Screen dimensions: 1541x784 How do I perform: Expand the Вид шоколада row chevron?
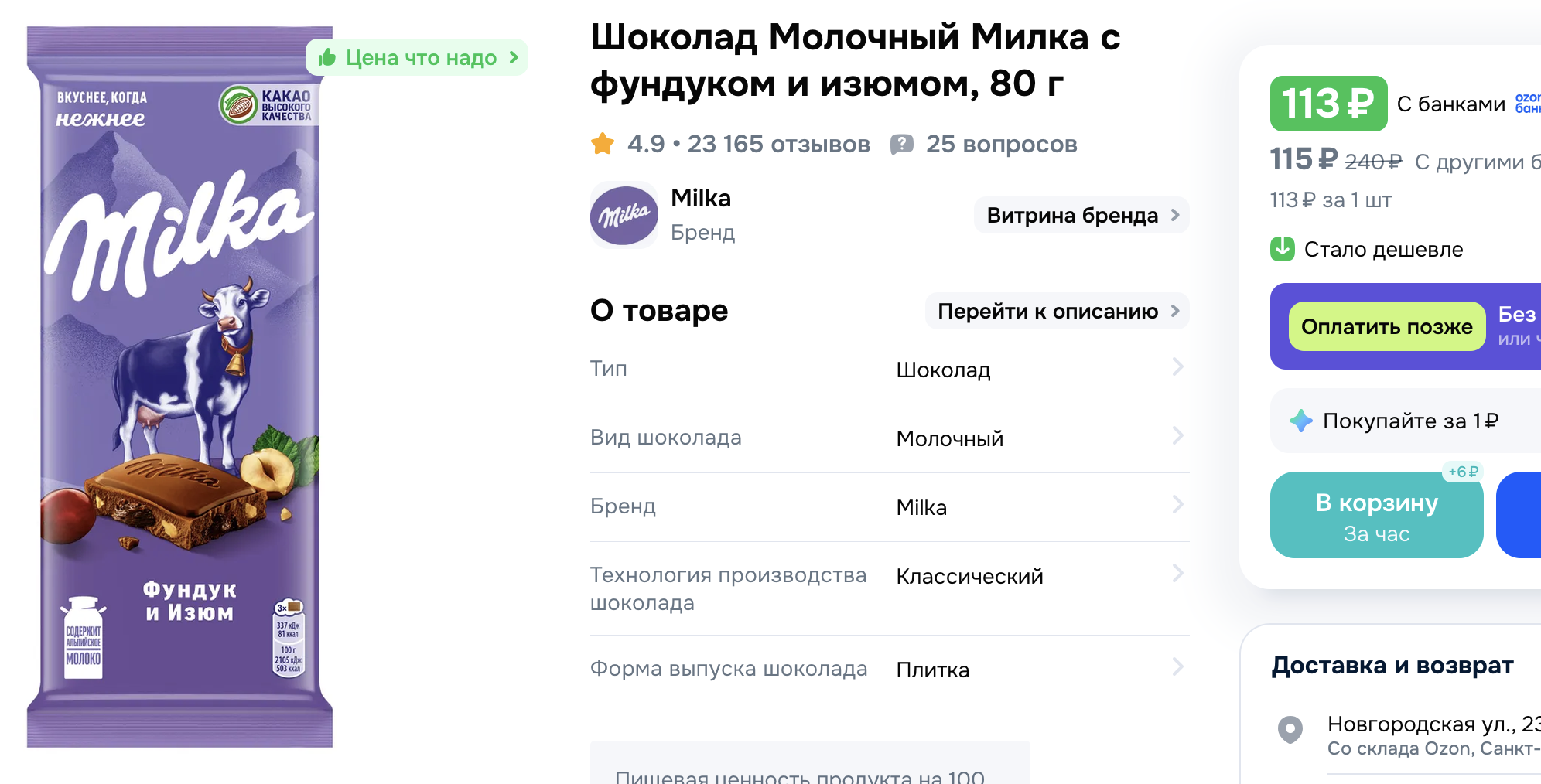click(1177, 436)
